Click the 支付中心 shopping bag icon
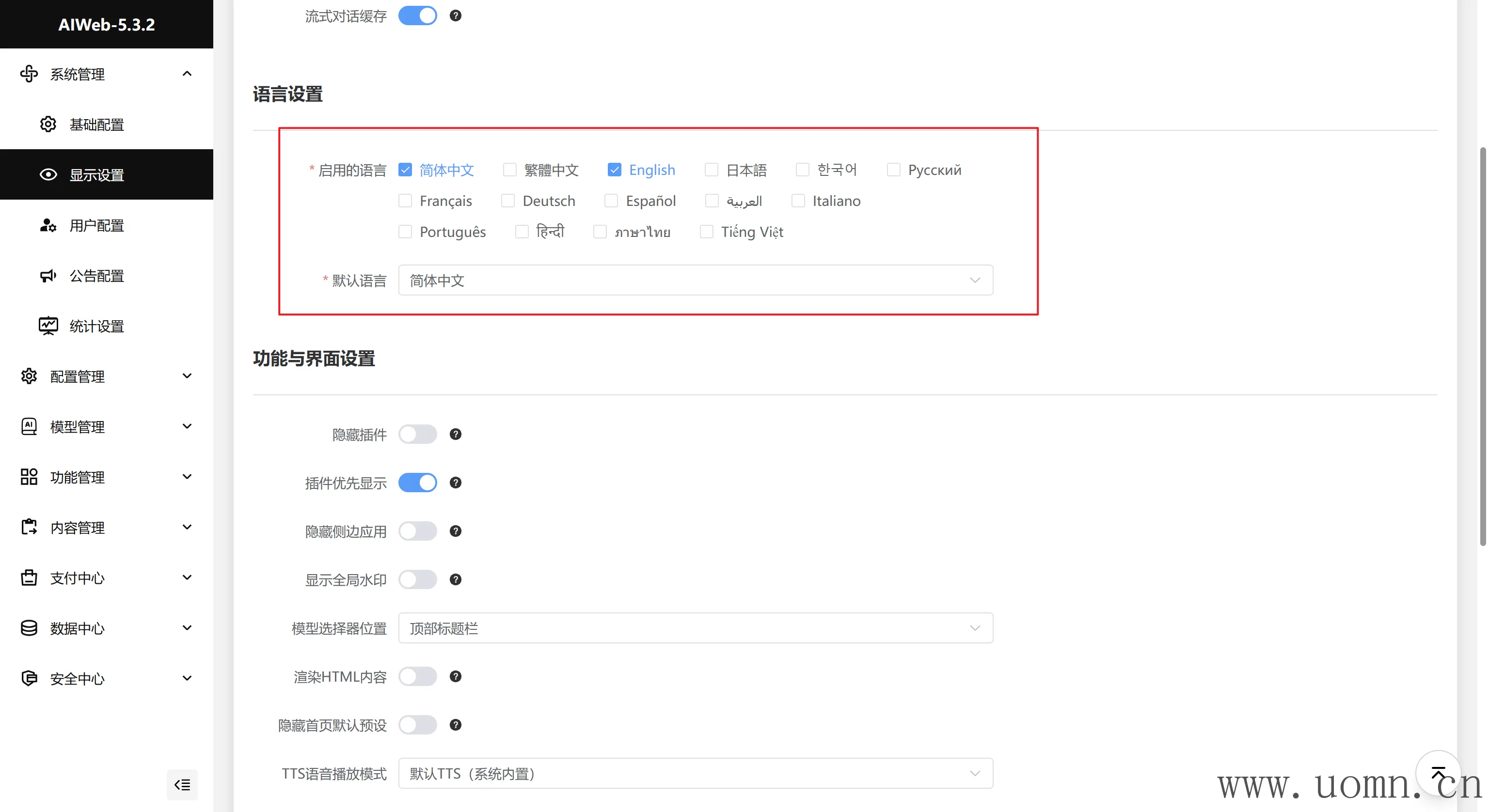This screenshot has height=812, width=1489. click(x=29, y=578)
